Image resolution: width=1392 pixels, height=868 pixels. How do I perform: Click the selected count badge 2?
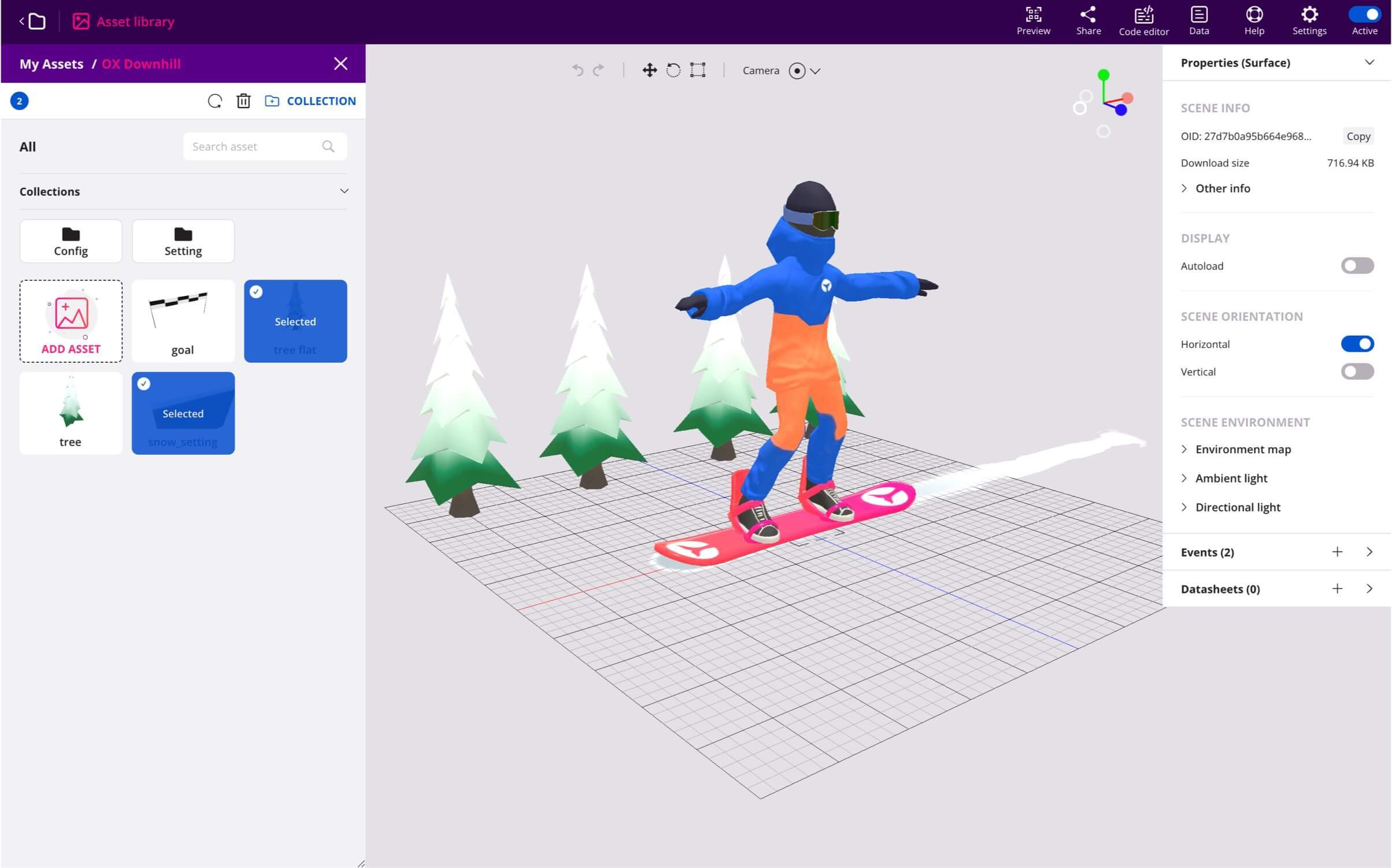click(x=20, y=101)
